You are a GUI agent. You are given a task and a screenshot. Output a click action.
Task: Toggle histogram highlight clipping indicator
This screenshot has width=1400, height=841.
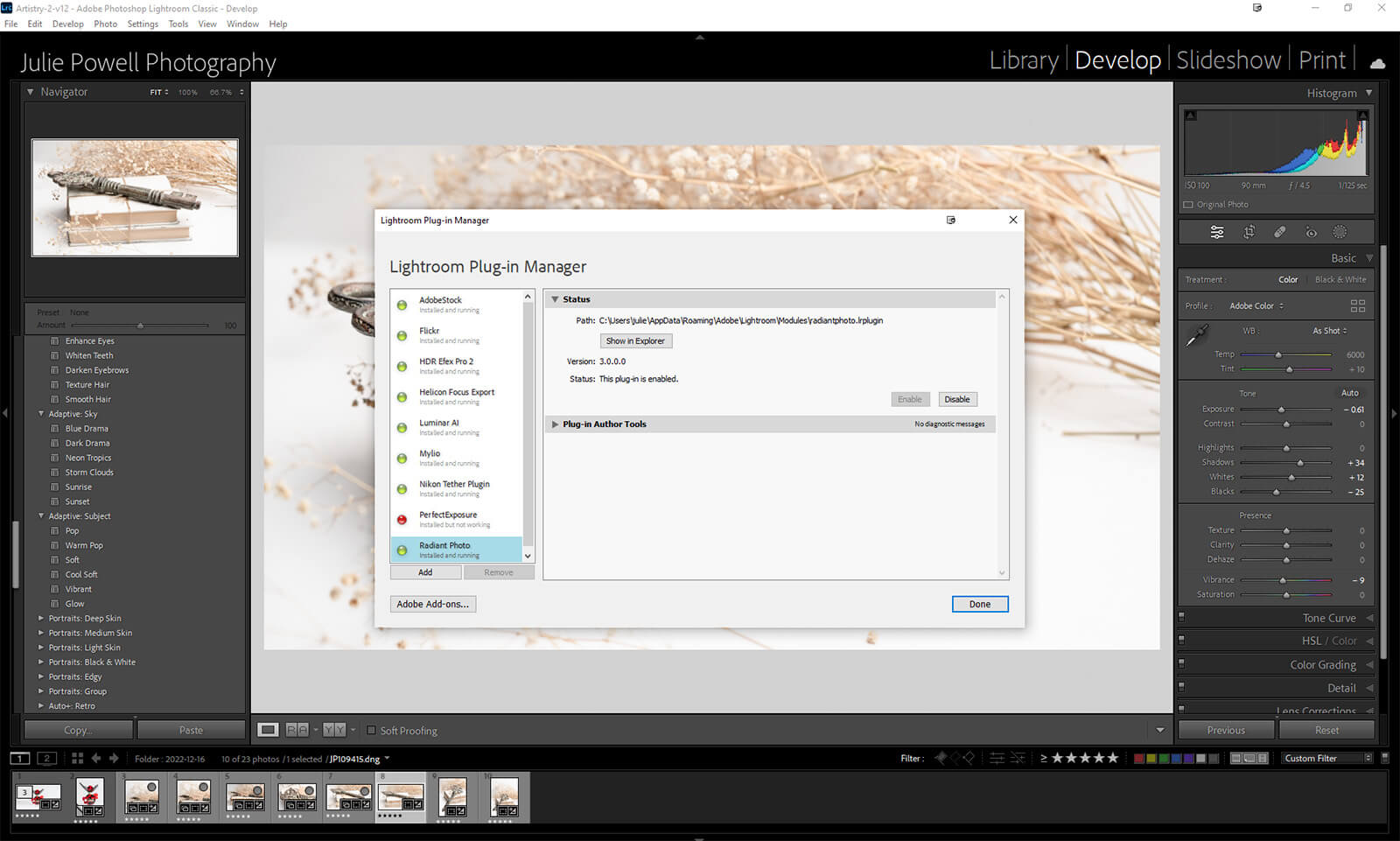[1362, 115]
